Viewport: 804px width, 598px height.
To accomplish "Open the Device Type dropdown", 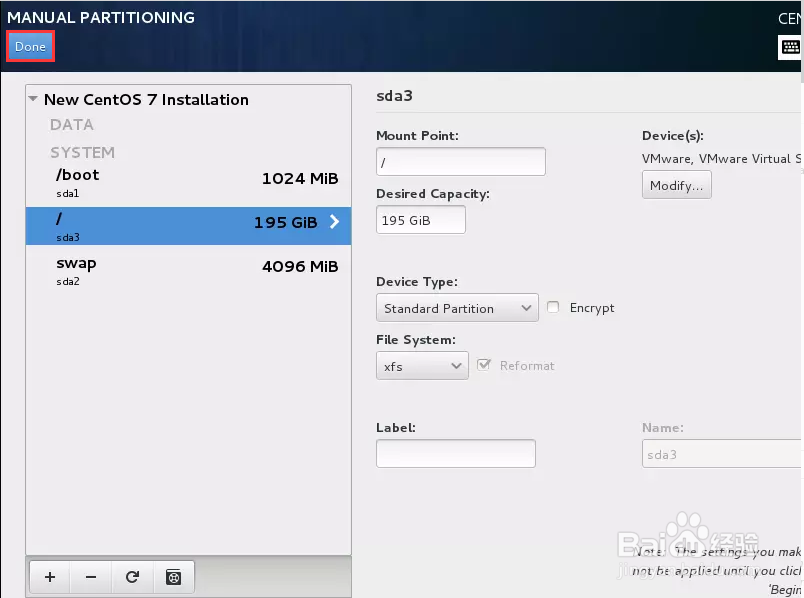I will click(456, 308).
